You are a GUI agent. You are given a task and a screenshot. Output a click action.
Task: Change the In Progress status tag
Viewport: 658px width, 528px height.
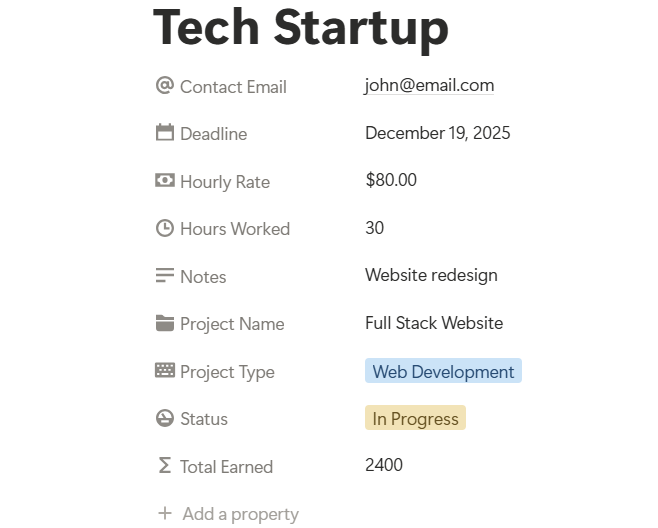[415, 419]
